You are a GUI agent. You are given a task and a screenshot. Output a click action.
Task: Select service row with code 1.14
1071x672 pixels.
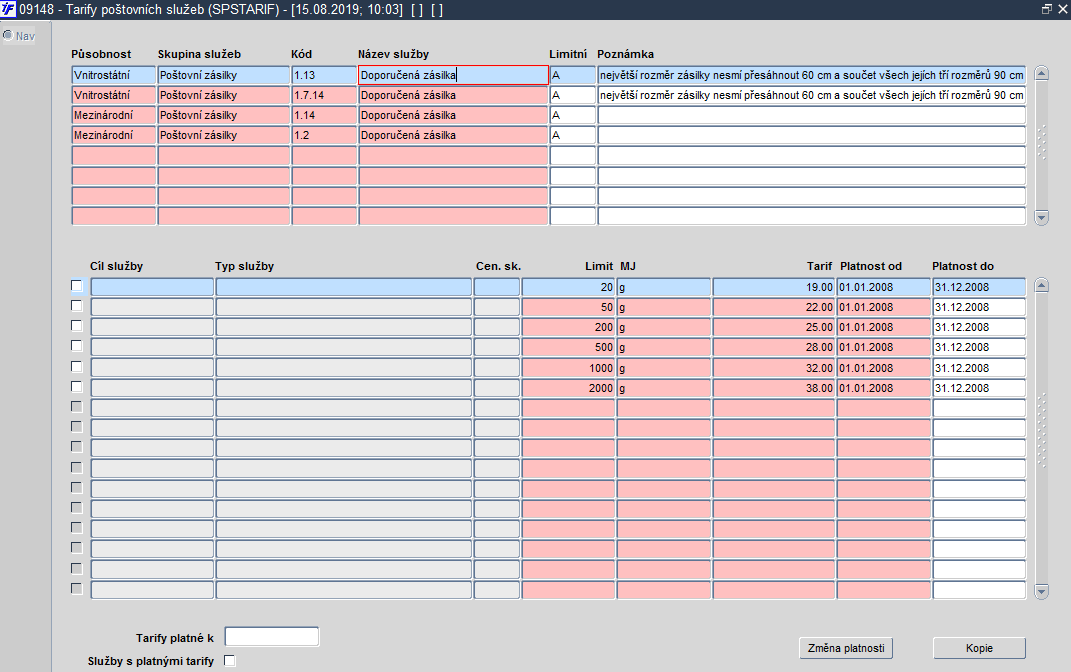tap(548, 115)
